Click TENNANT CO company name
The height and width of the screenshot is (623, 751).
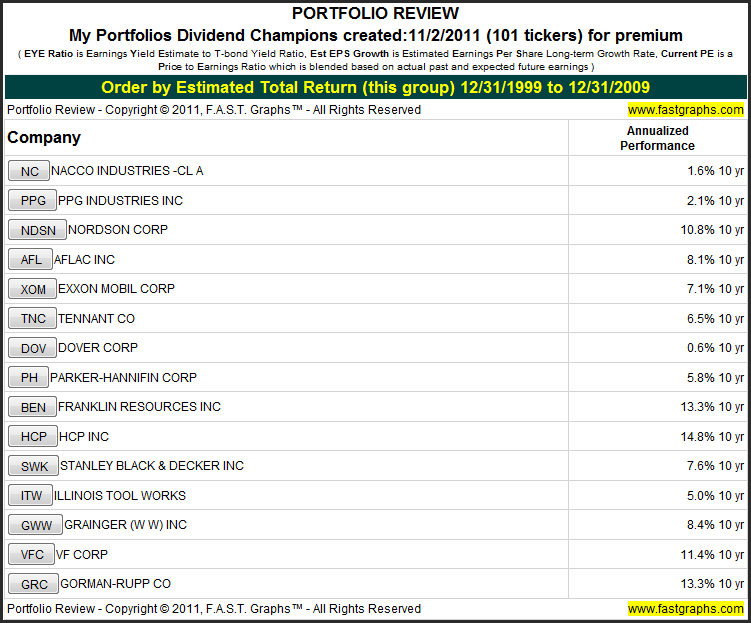click(96, 318)
